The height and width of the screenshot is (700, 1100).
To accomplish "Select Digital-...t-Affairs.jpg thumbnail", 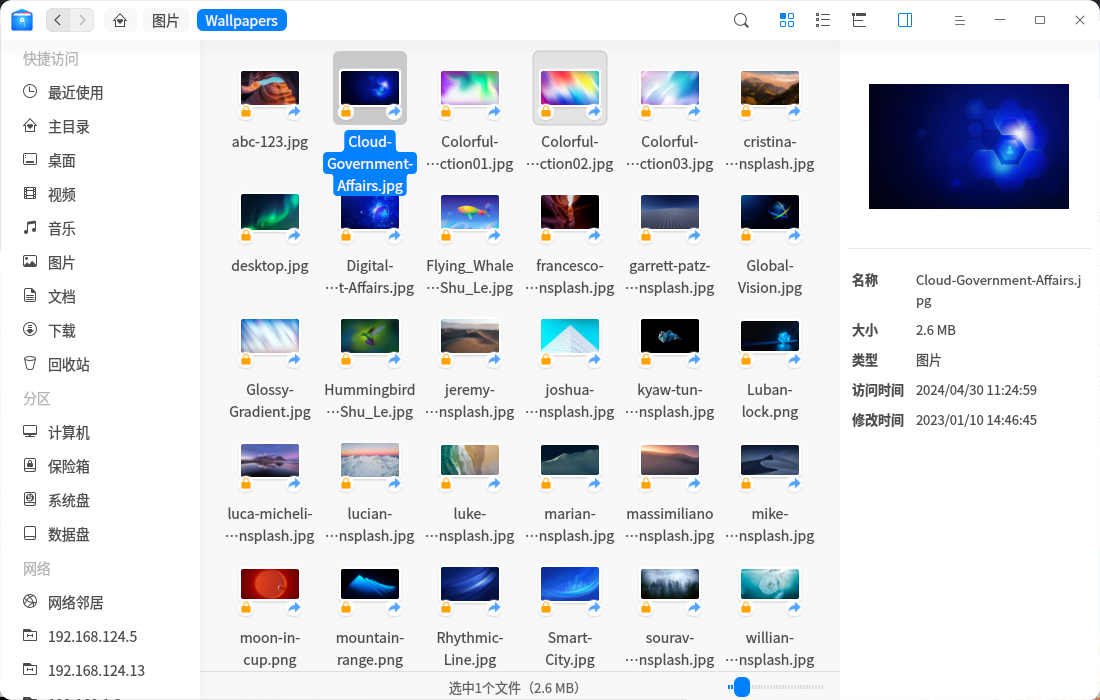I will [370, 213].
